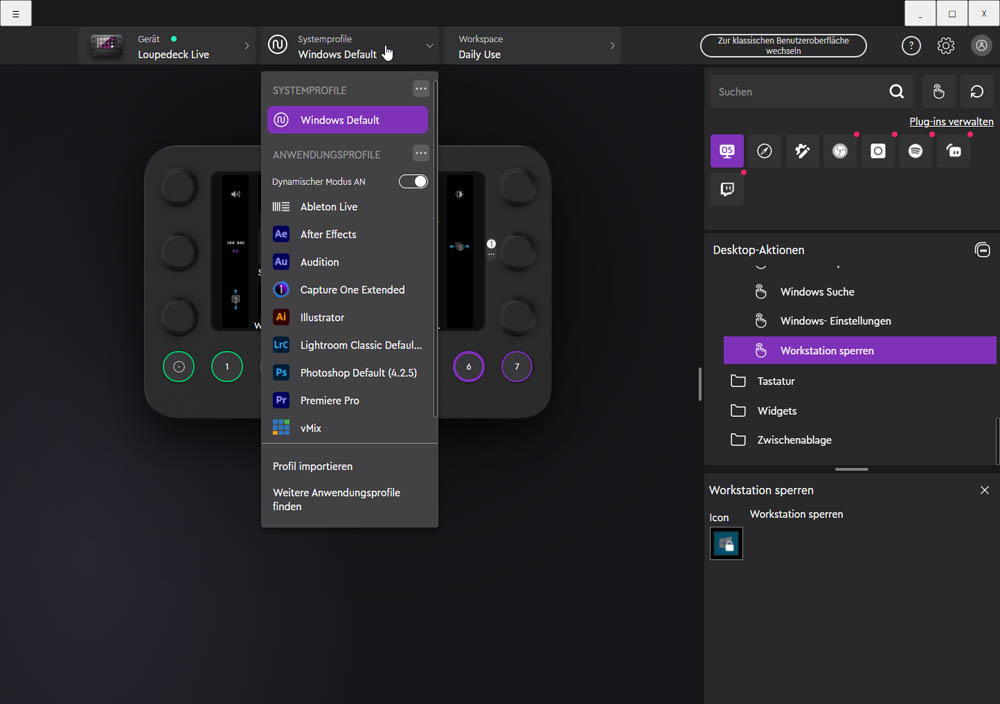Select the OS actions plugin icon
Screen dimensions: 1000x704
(x=726, y=151)
